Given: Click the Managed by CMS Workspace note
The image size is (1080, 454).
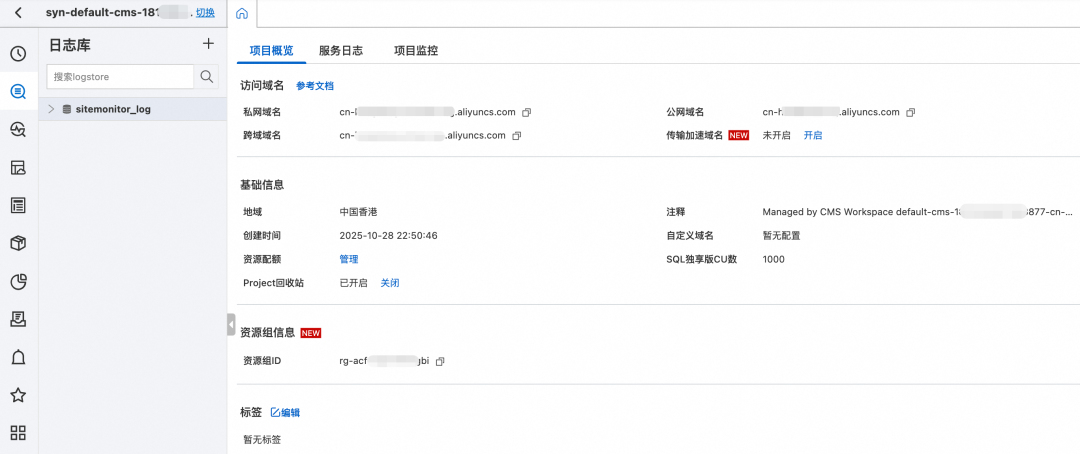Looking at the screenshot, I should click(917, 212).
